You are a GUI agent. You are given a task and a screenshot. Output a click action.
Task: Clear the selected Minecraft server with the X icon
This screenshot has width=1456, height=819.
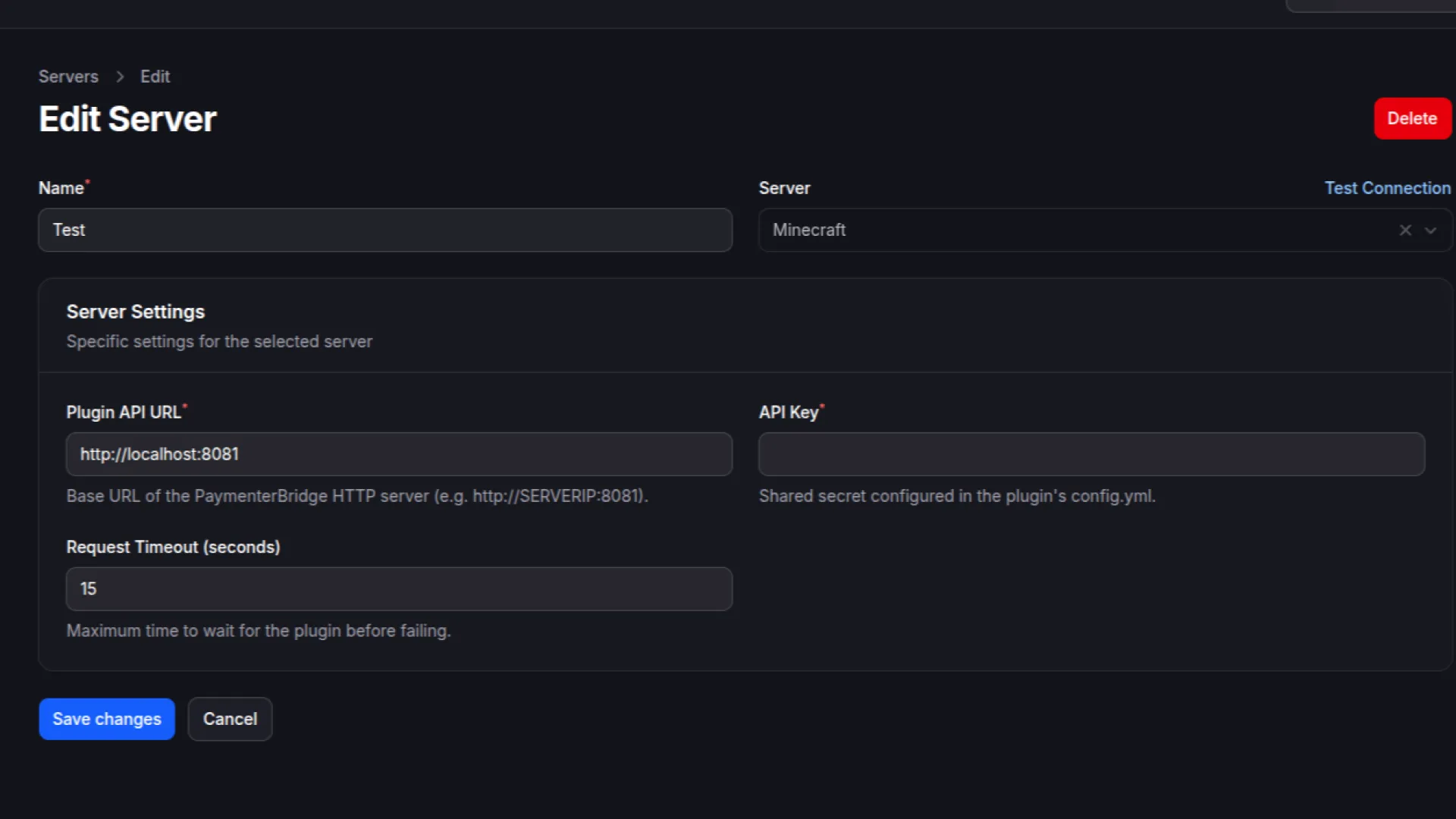click(x=1405, y=230)
